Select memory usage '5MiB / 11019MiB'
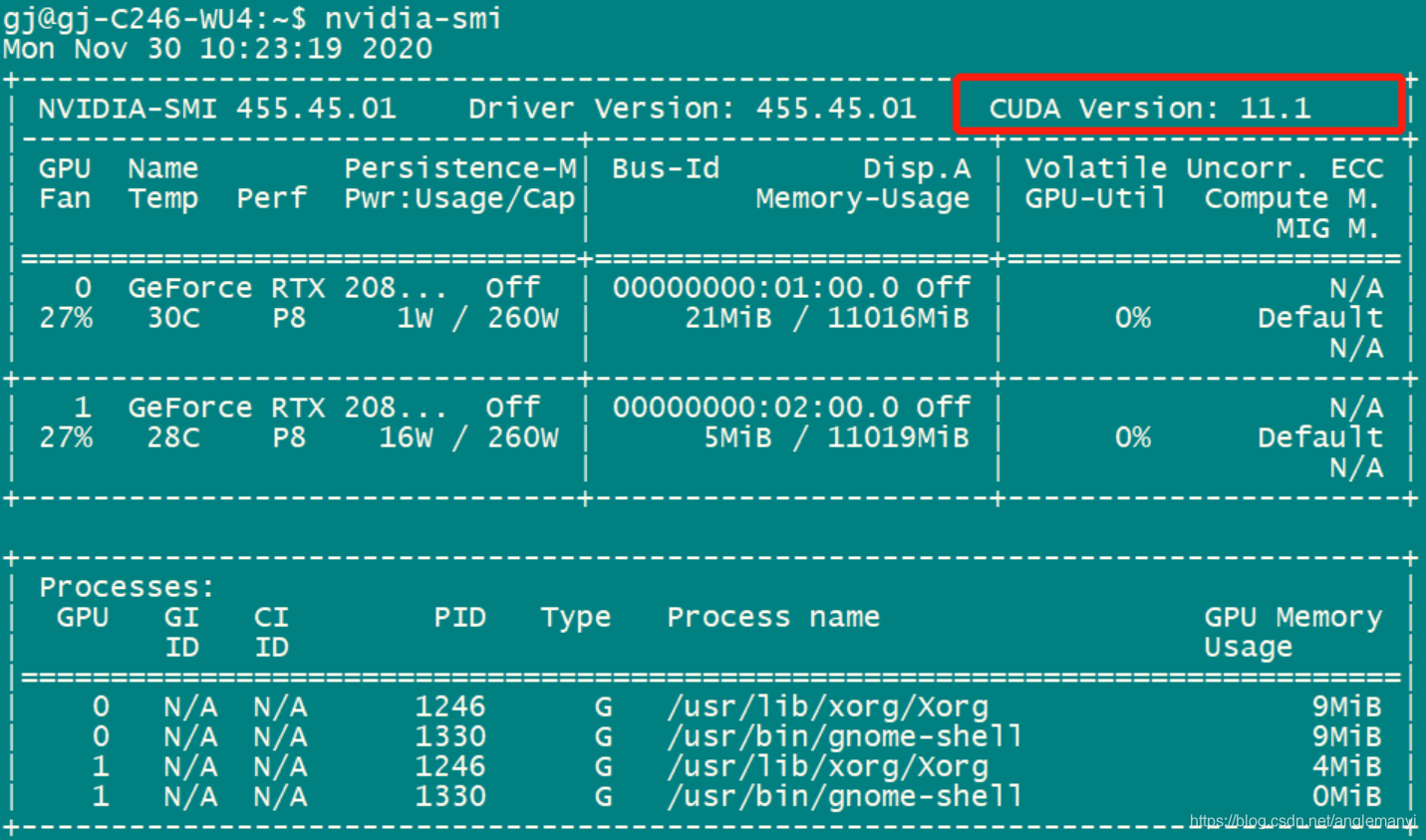This screenshot has height=840, width=1426. [x=836, y=436]
